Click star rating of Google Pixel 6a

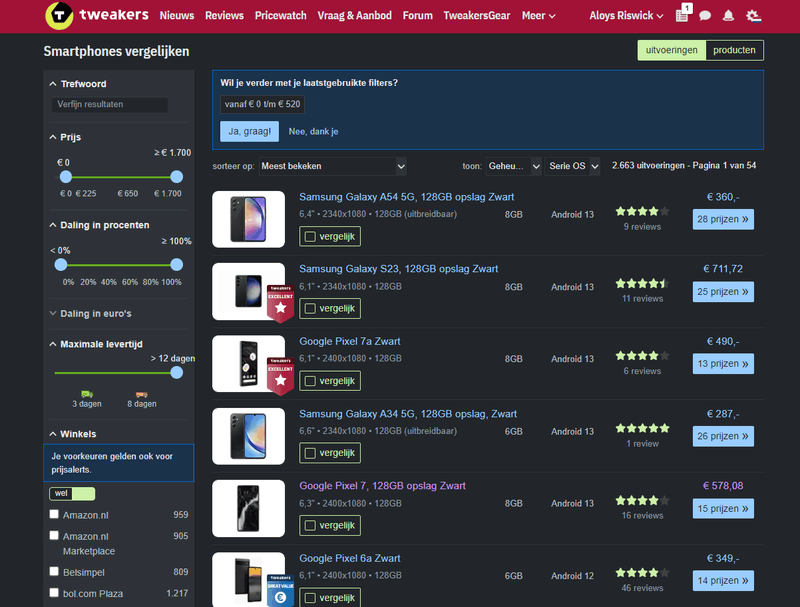[x=642, y=572]
